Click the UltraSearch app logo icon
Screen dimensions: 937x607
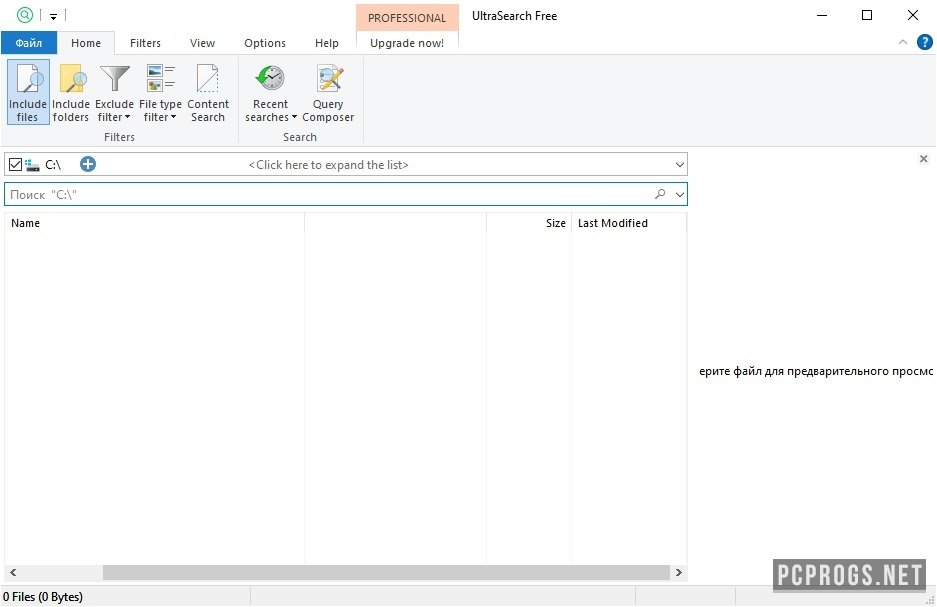pyautogui.click(x=25, y=15)
